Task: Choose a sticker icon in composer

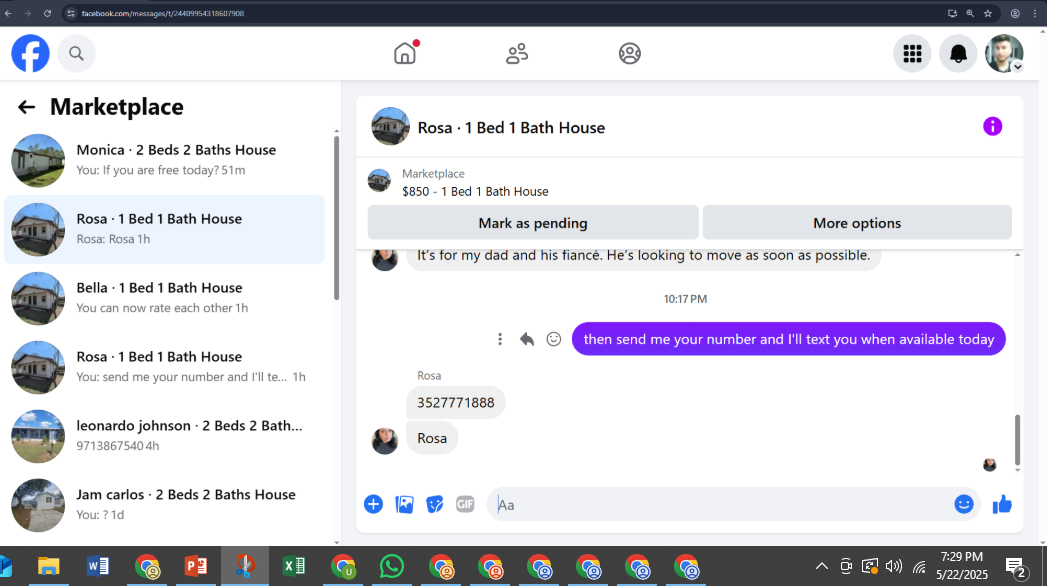Action: coord(435,505)
